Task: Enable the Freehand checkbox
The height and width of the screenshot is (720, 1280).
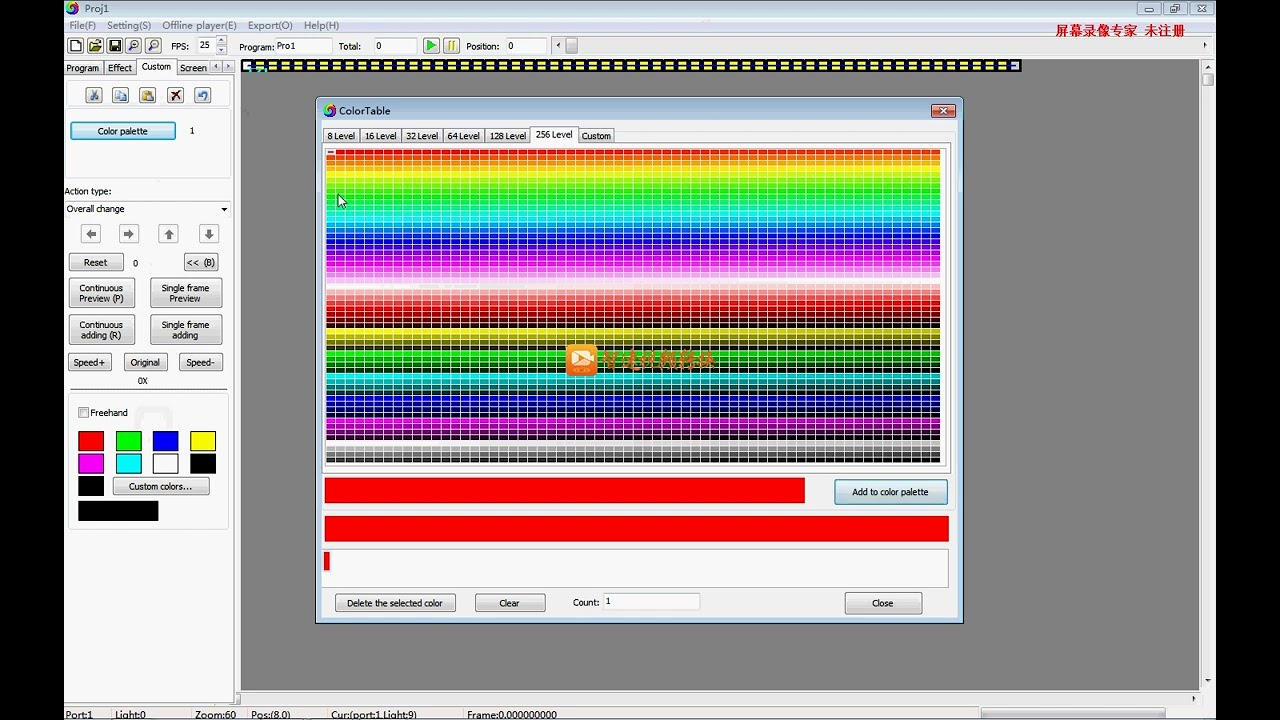Action: [x=84, y=412]
